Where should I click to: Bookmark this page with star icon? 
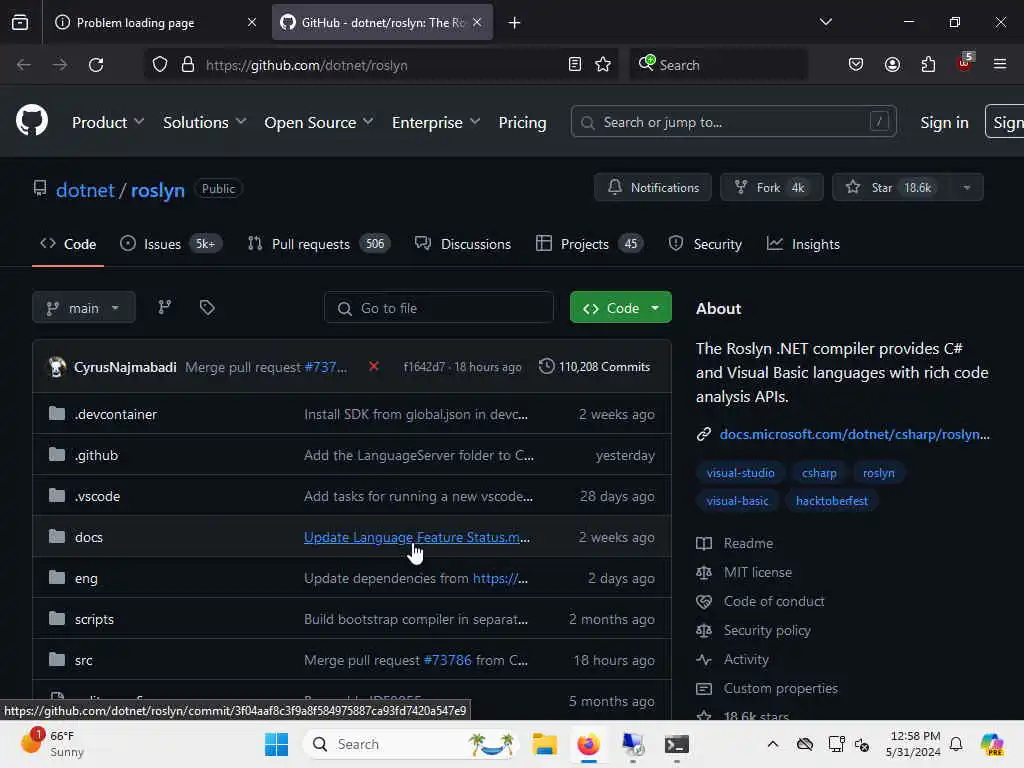coord(603,65)
